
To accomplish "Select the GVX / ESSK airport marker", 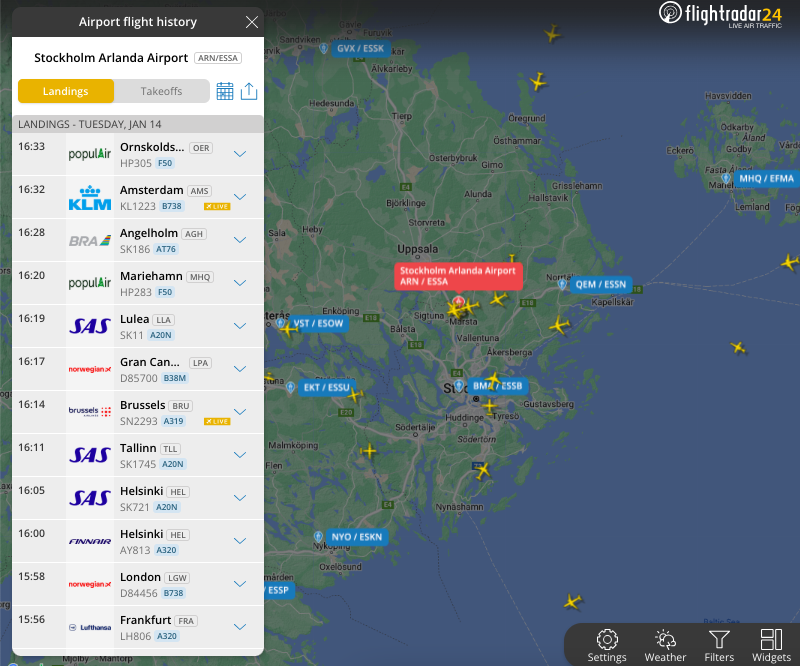I will click(x=360, y=48).
